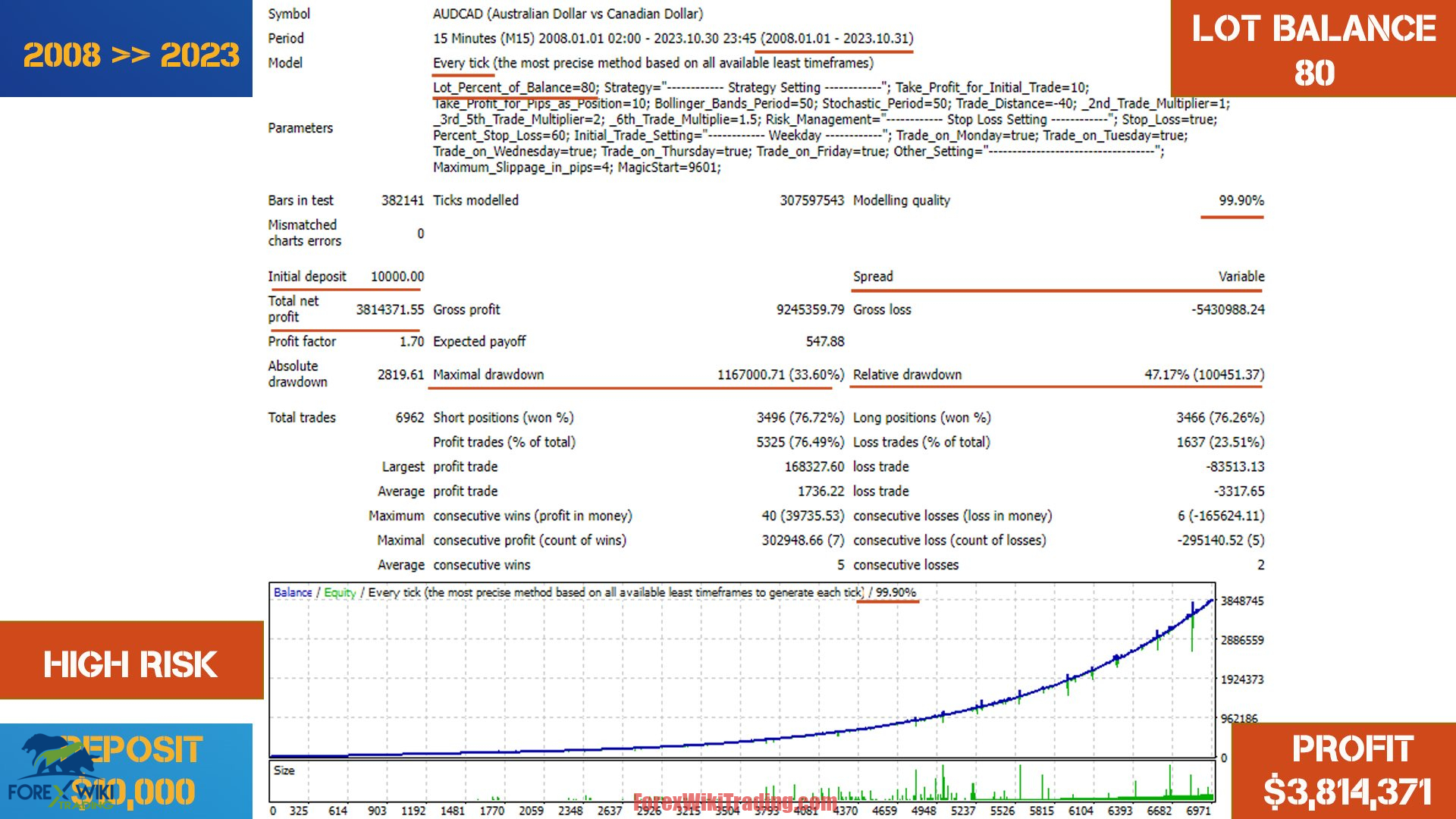Click the Total trades 6962 value
The height and width of the screenshot is (819, 1456).
409,418
